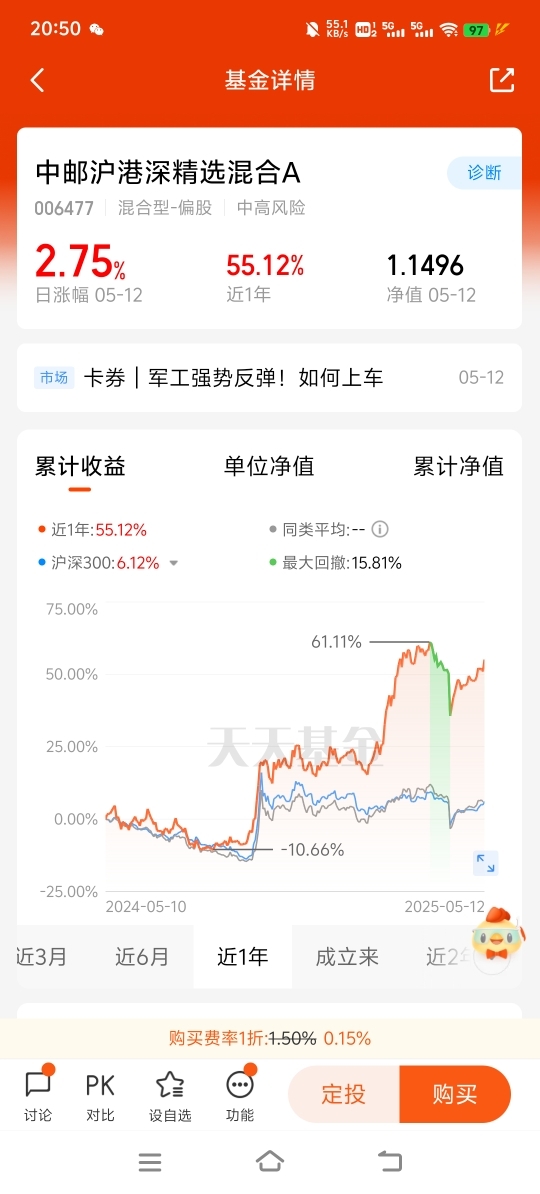The height and width of the screenshot is (1194, 540).
Task: Tap the 设自选 star icon
Action: tap(170, 1094)
